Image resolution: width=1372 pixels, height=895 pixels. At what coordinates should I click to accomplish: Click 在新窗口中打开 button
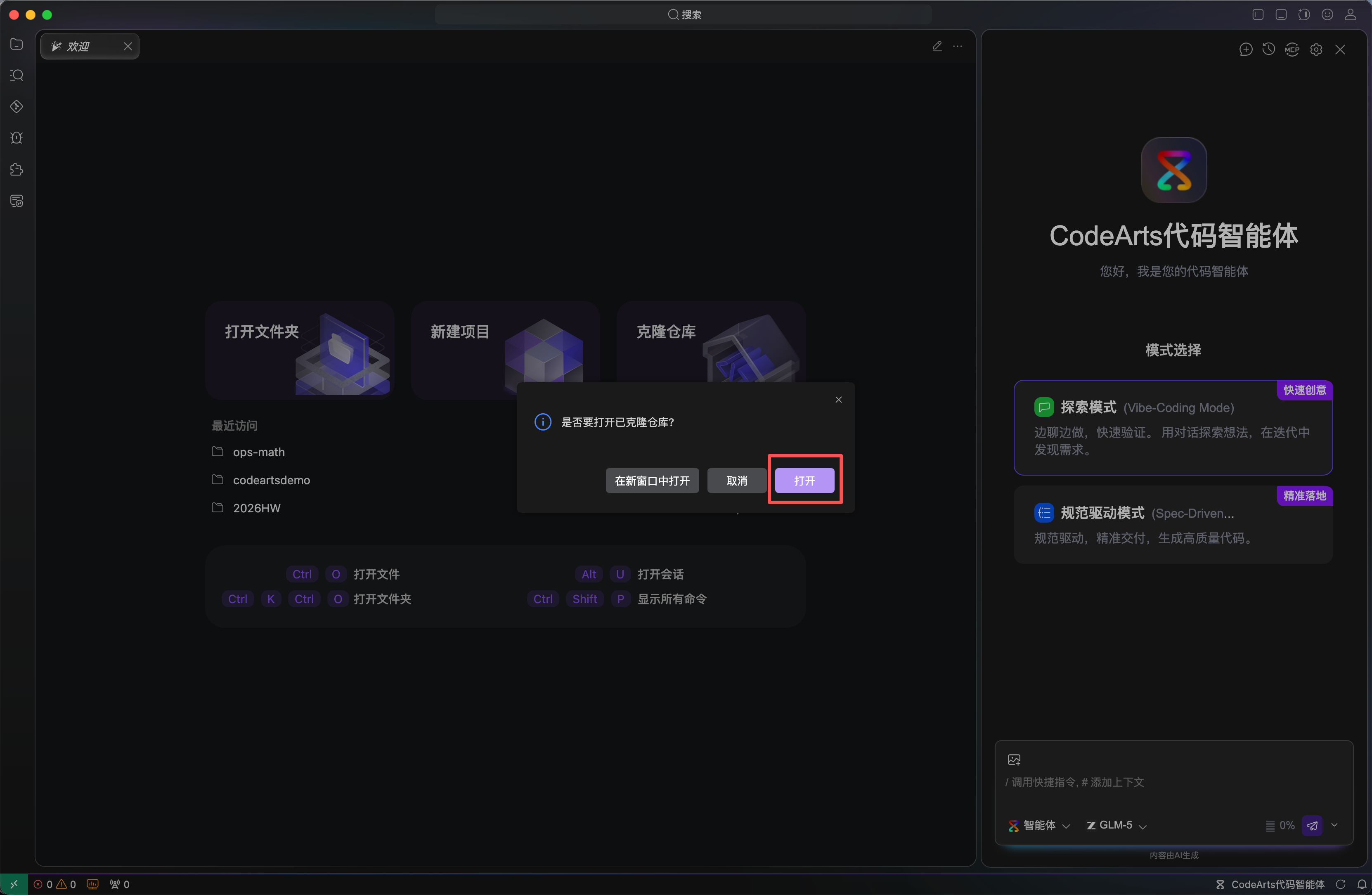click(652, 481)
